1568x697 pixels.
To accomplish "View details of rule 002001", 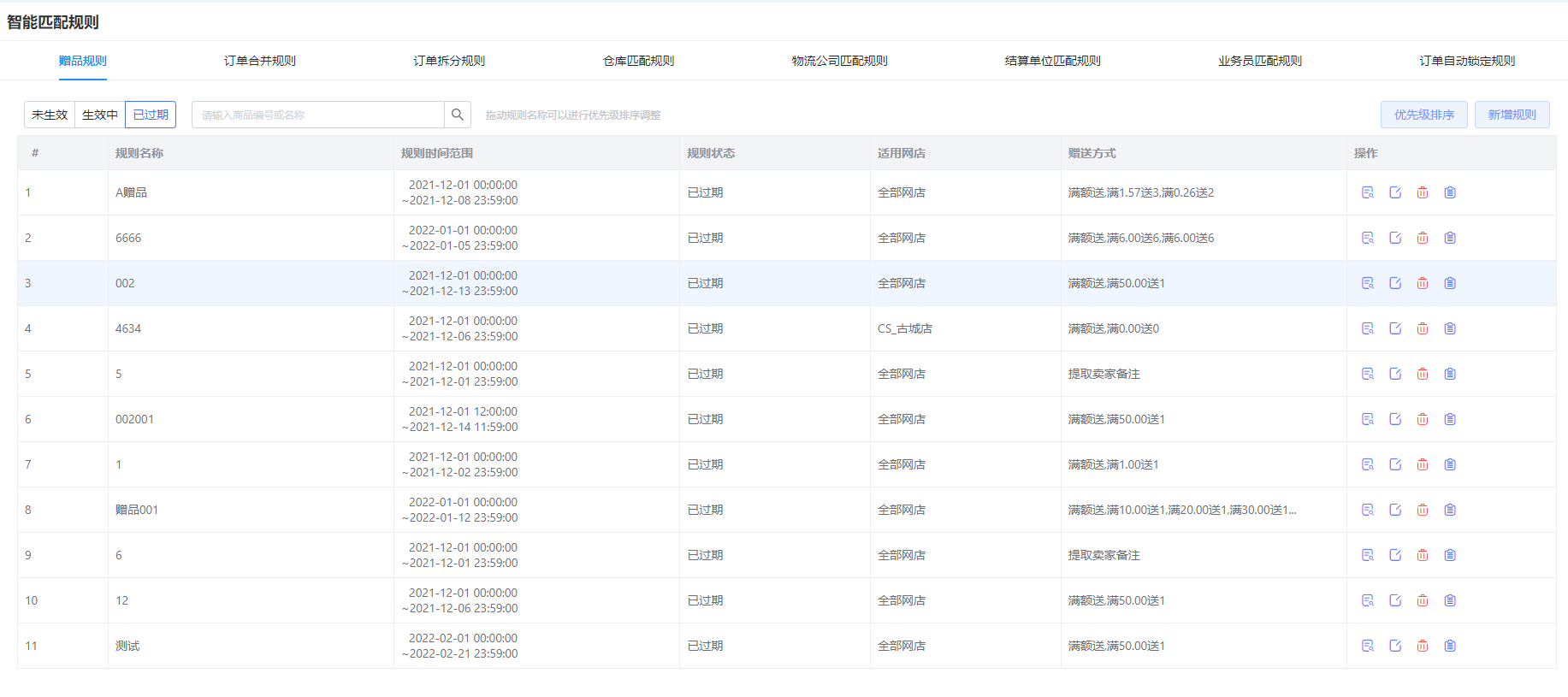I will tap(1368, 419).
